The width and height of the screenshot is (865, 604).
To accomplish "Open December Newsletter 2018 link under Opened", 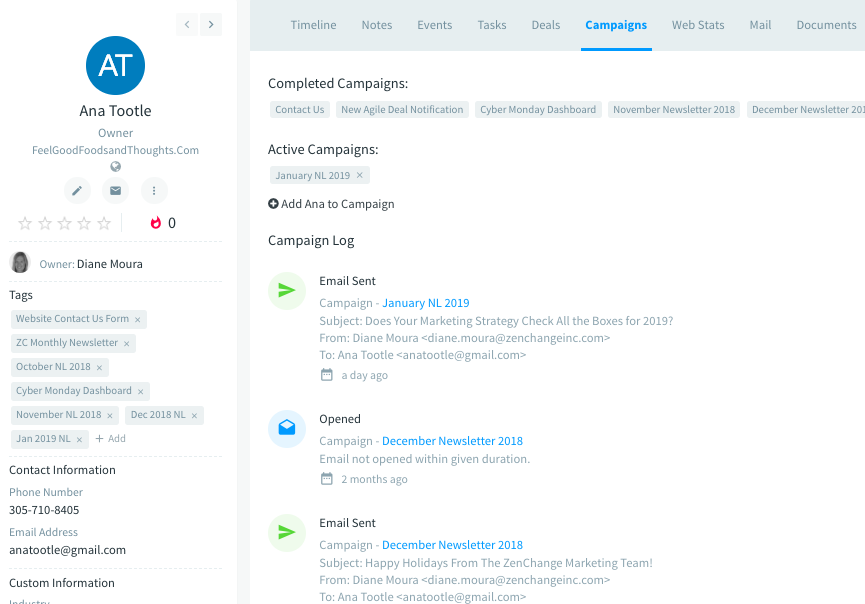I will tap(452, 441).
